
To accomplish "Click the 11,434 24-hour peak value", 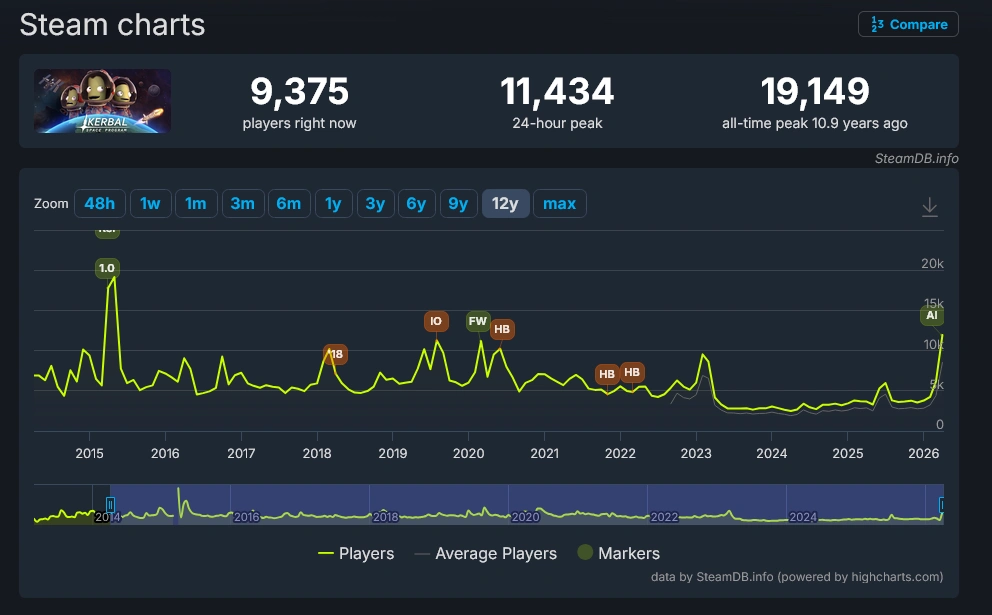I will pos(557,91).
